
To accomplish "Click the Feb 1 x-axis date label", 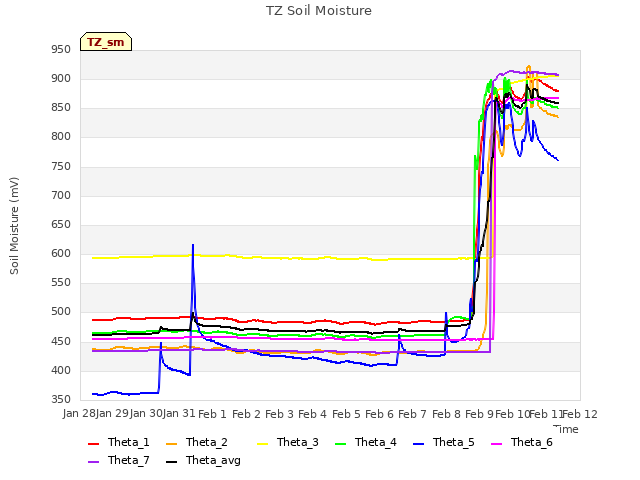I will pos(212,414).
